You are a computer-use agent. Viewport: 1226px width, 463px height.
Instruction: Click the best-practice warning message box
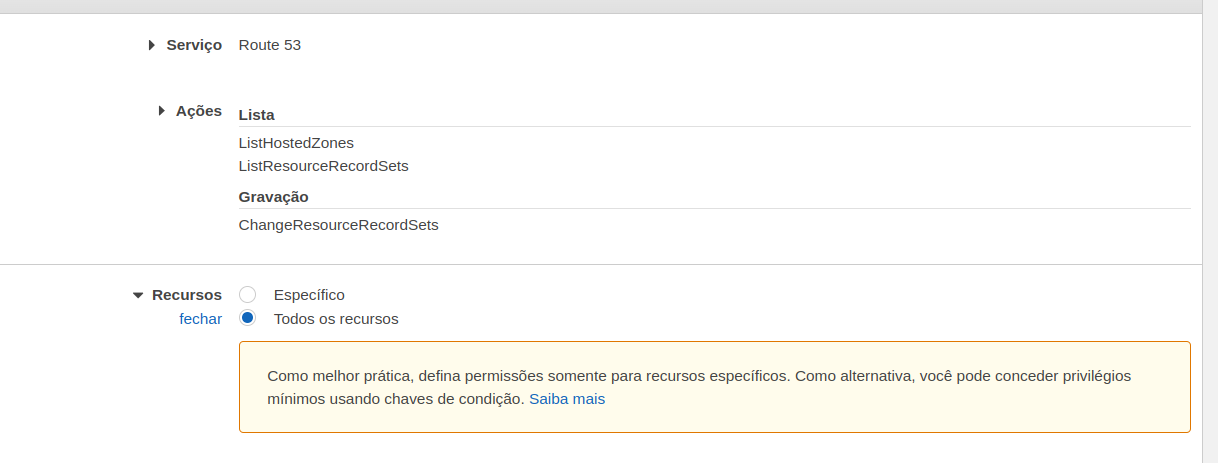(714, 387)
